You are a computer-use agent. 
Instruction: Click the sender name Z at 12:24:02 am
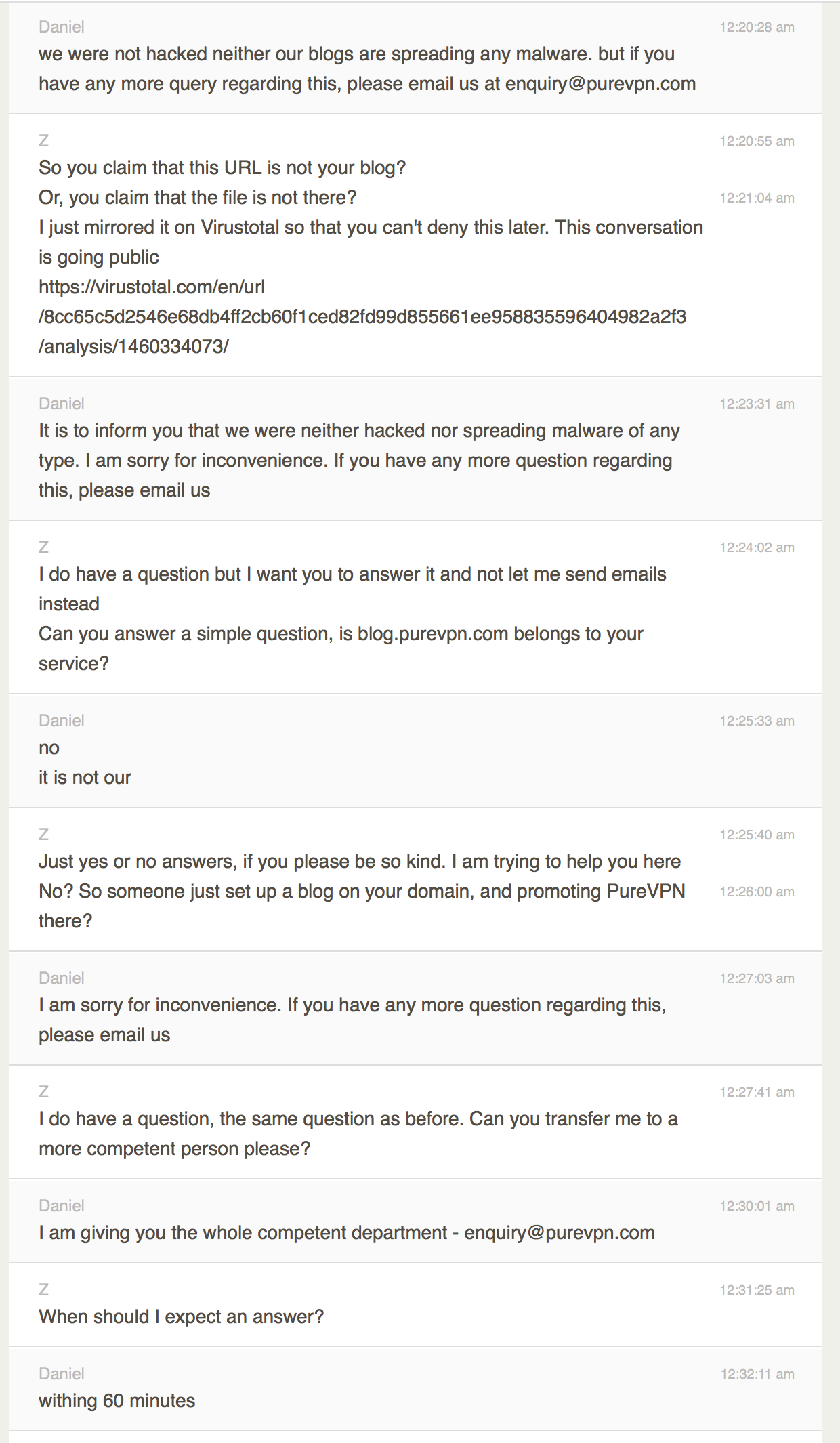[x=43, y=547]
